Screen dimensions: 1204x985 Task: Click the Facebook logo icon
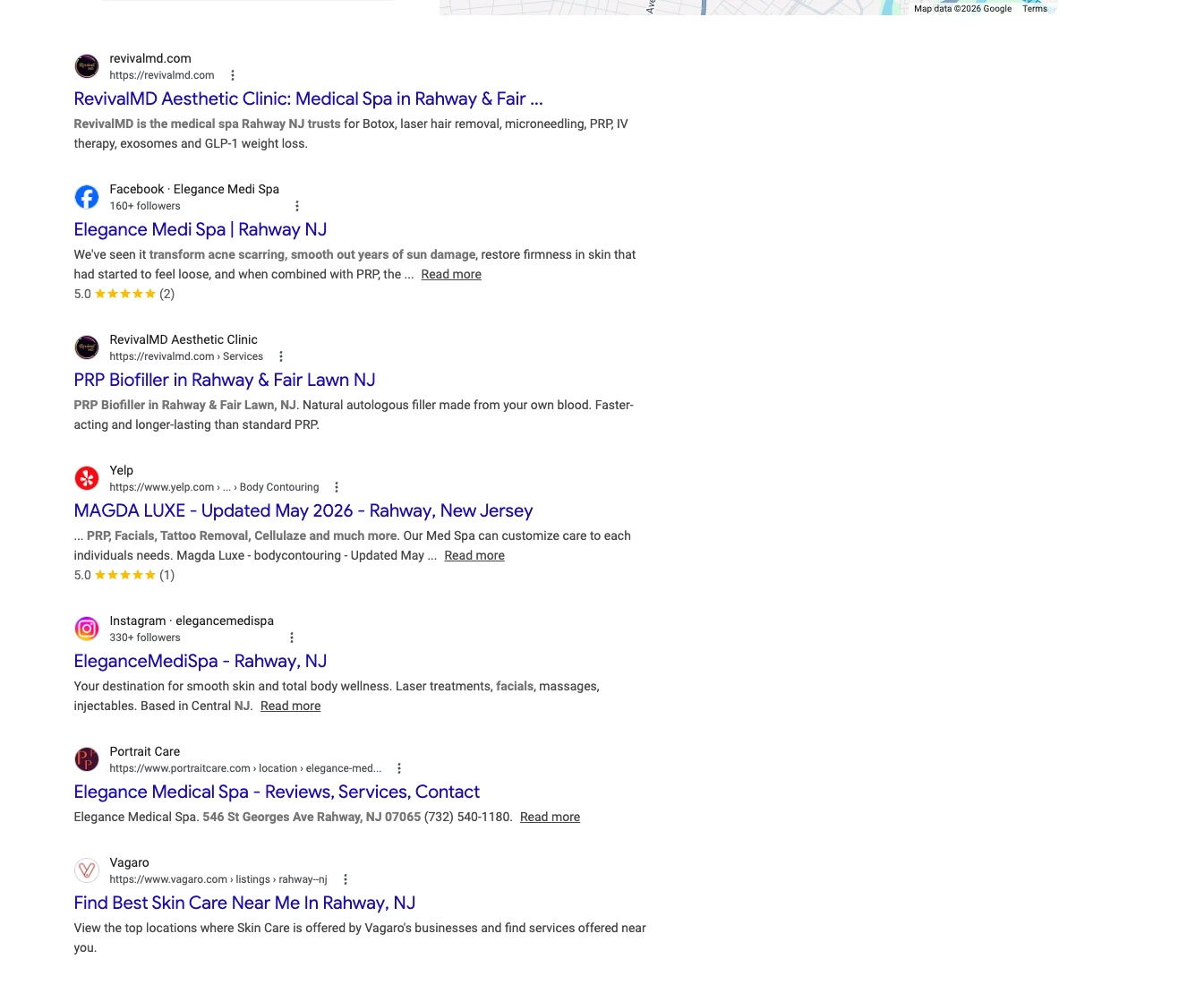pyautogui.click(x=87, y=197)
